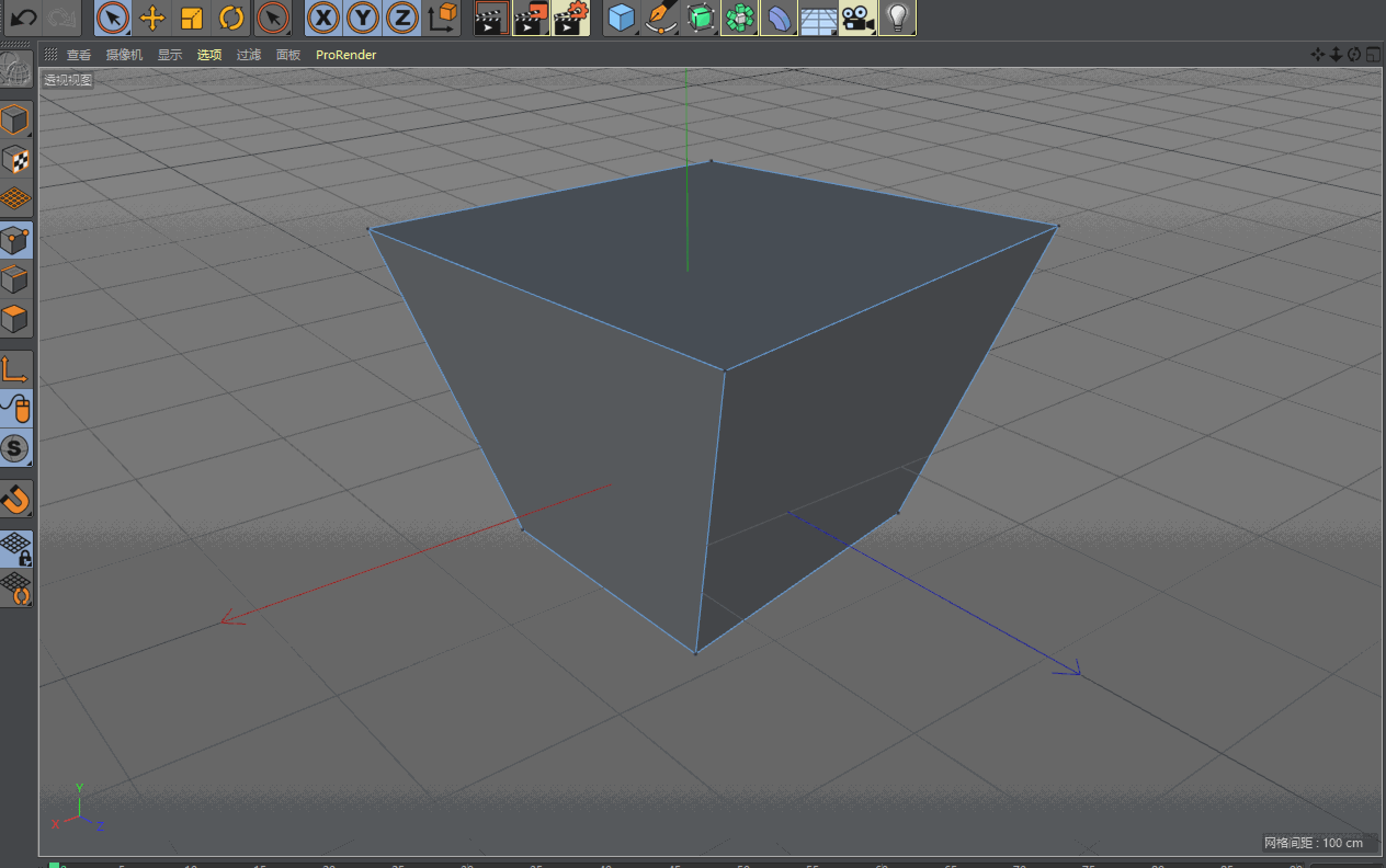1386x868 pixels.
Task: Switch to Polygons mode in sidebar
Action: click(15, 318)
